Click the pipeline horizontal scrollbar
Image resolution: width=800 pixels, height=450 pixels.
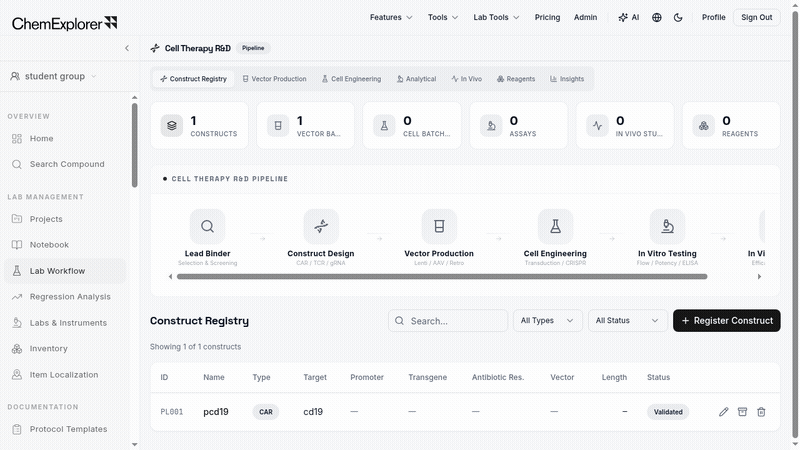coord(442,277)
